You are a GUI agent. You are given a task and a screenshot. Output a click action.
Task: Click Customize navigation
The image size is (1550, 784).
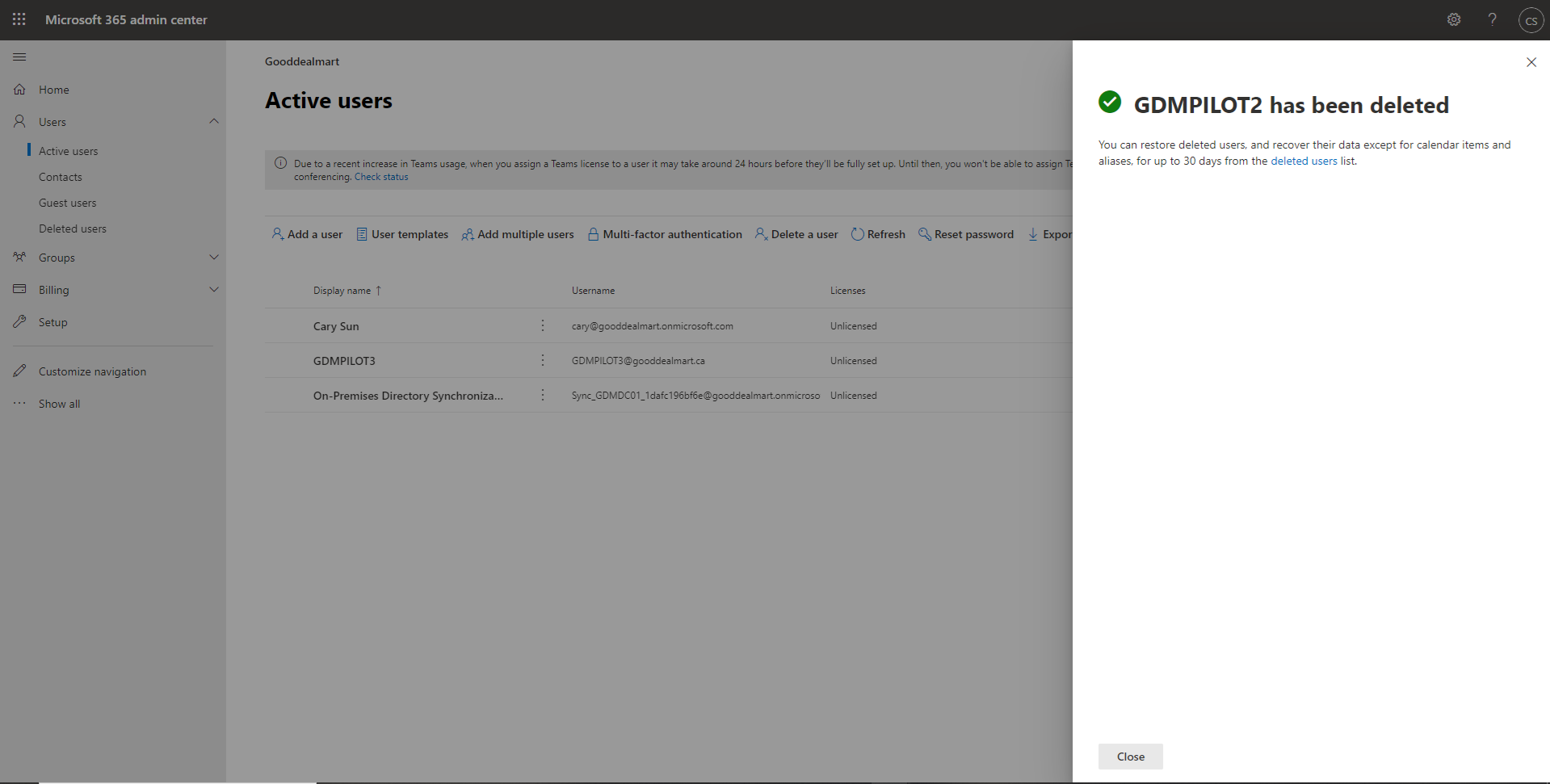(x=92, y=371)
